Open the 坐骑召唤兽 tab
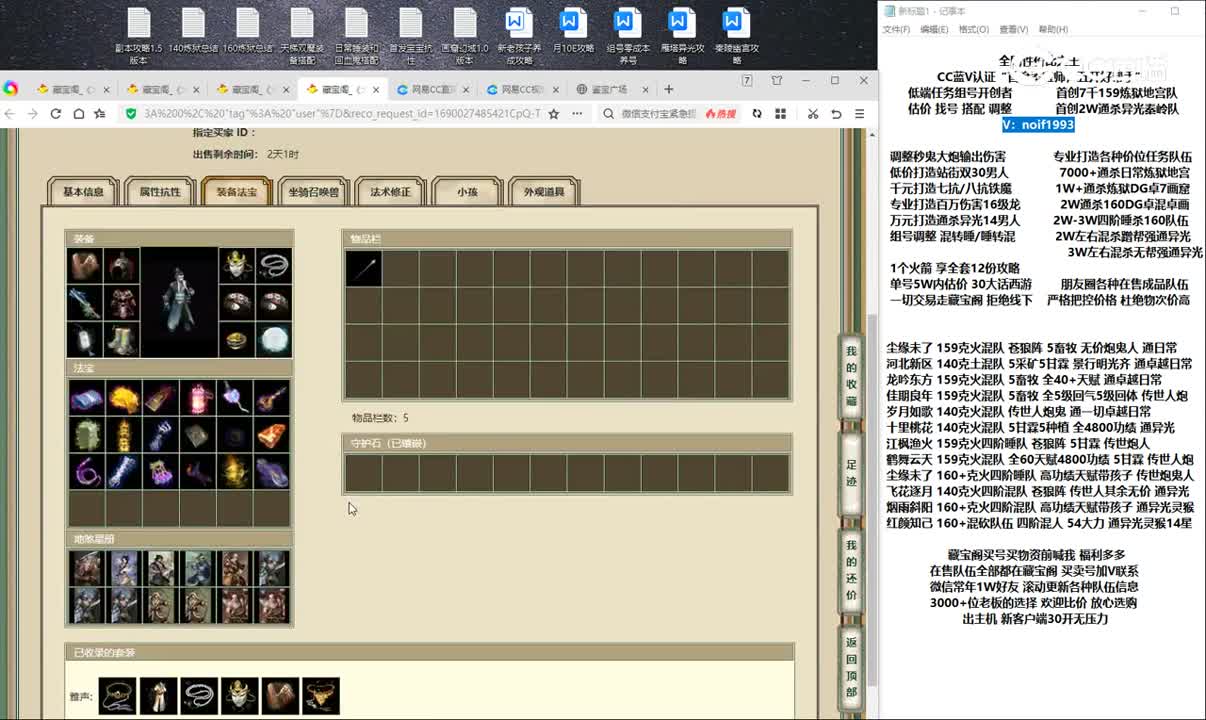 (x=313, y=192)
